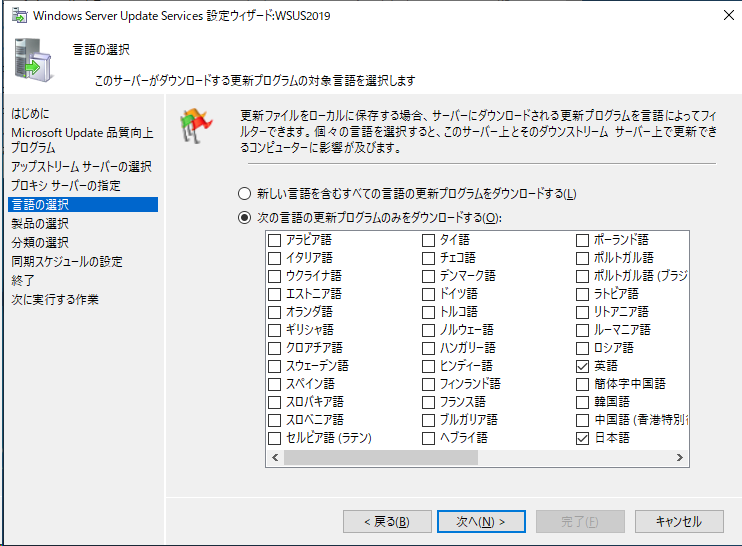
Task: Check the ロシア語 checkbox
Action: pos(583,348)
